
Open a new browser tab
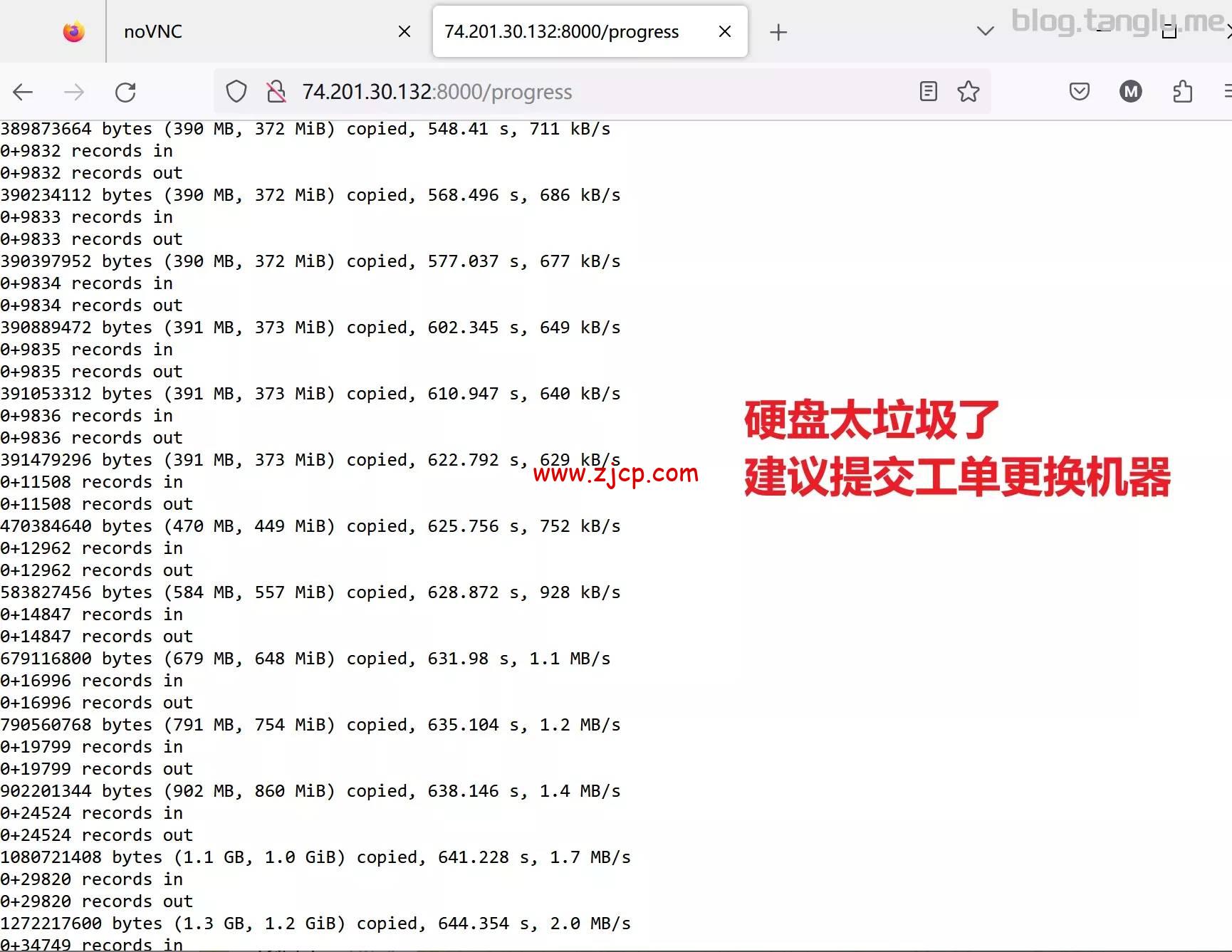pos(778,31)
